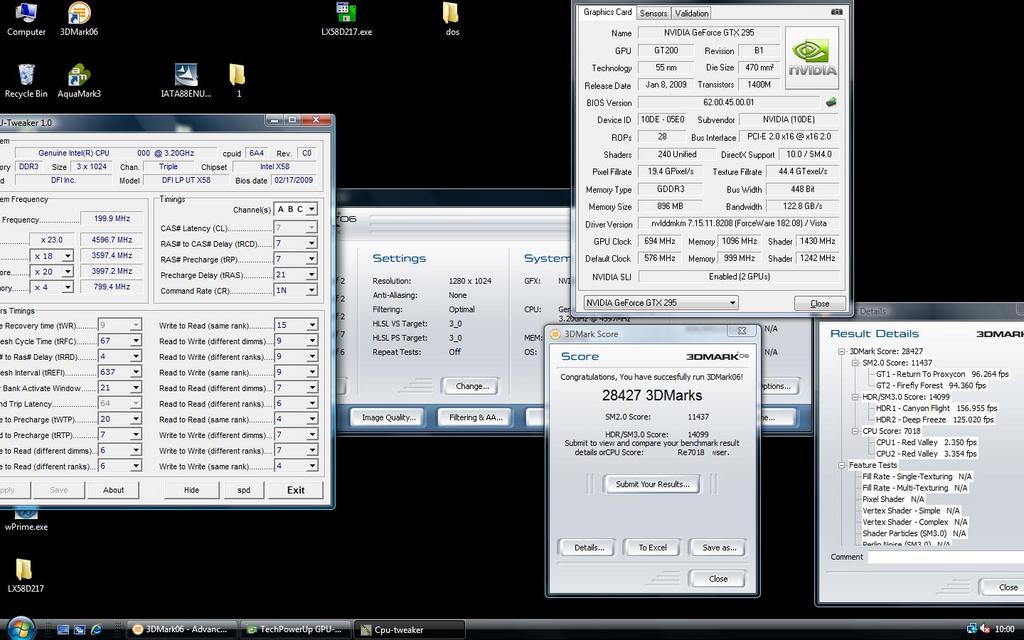Open the Sensors tab in GPU-Z

coord(653,13)
